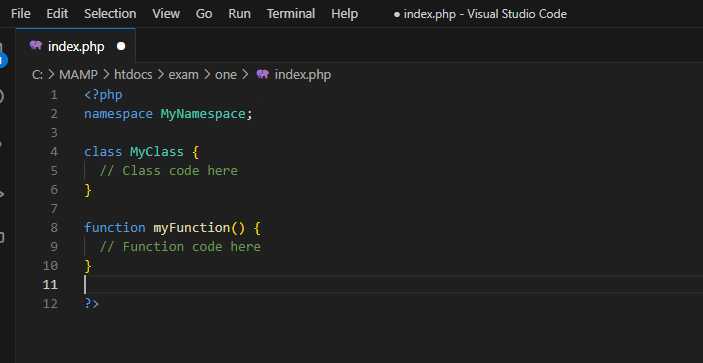
Task: Click the '// Function code here' comment
Action: coord(180,247)
